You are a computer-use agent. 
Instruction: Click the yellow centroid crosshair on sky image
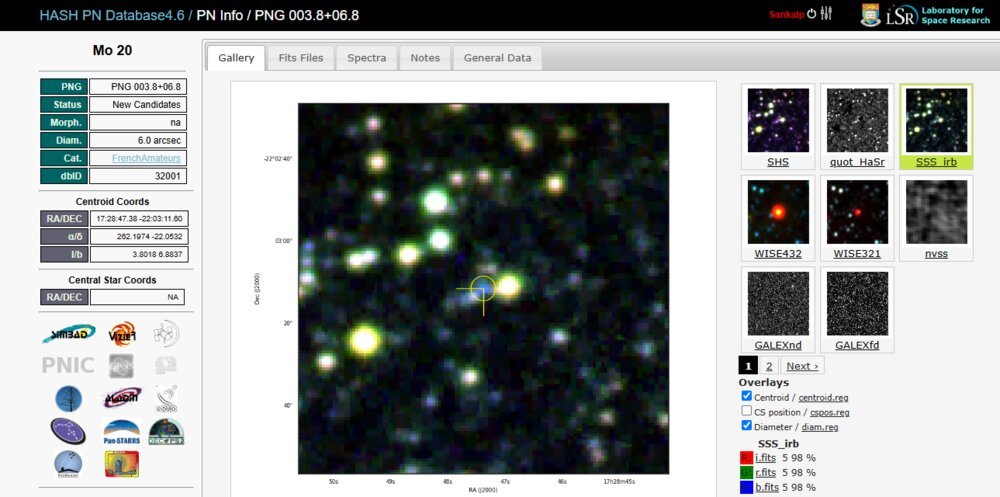(x=483, y=289)
